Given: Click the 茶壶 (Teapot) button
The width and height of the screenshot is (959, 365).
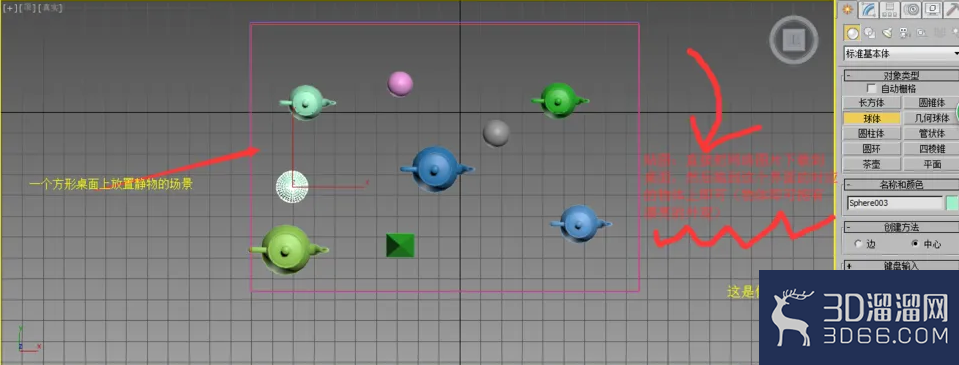Looking at the screenshot, I should point(871,164).
